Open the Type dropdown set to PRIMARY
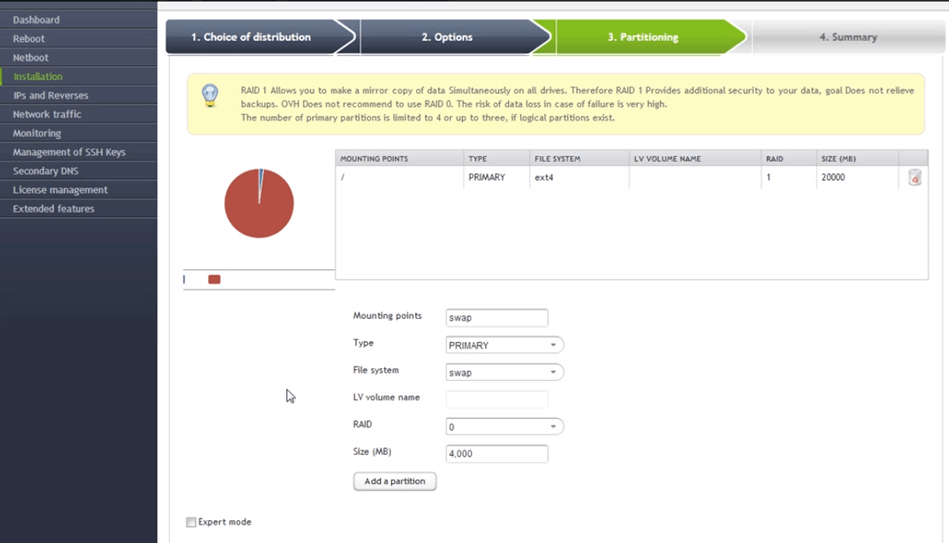The width and height of the screenshot is (949, 543). coord(504,345)
